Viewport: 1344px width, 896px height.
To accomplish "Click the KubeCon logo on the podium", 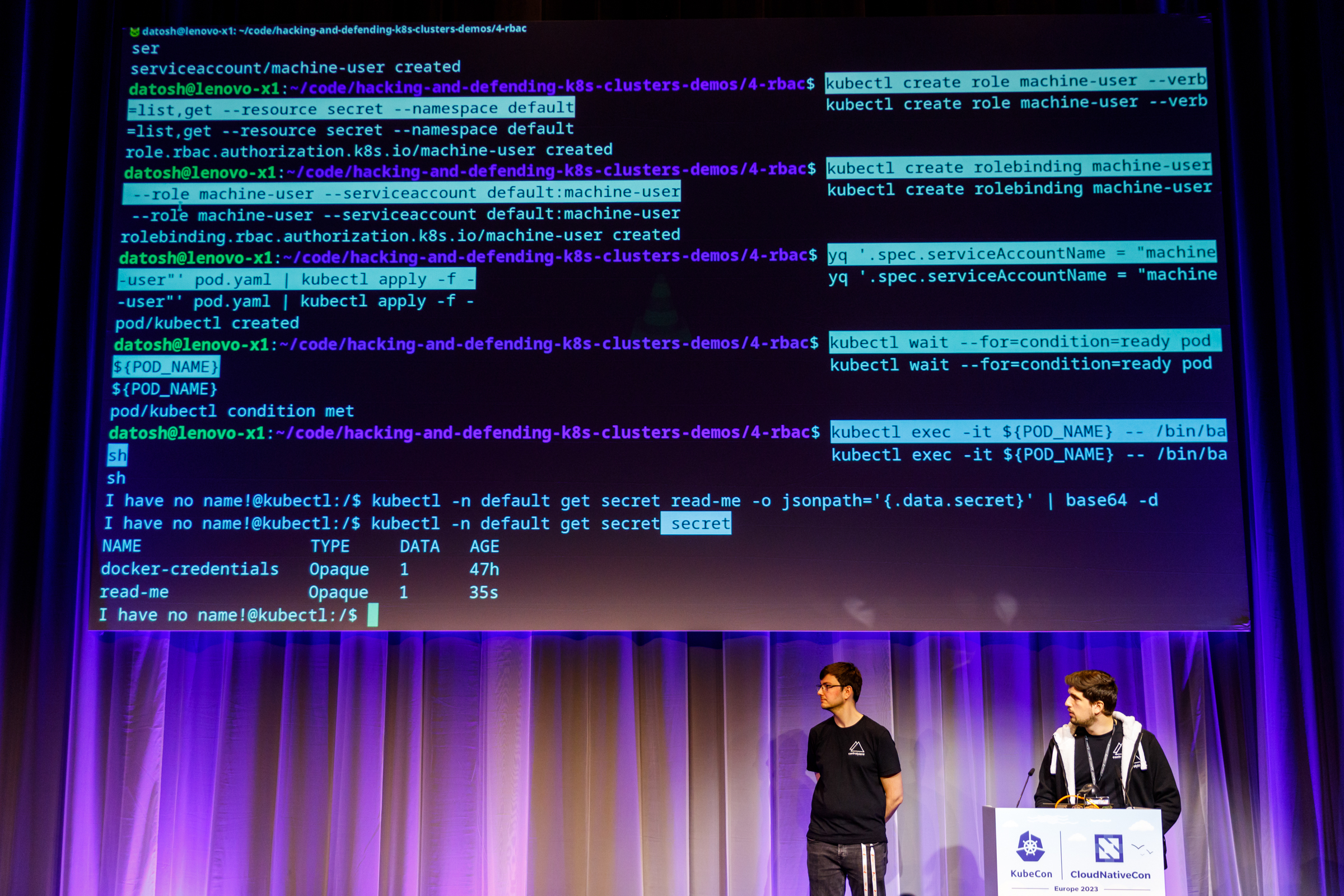I will [1031, 855].
